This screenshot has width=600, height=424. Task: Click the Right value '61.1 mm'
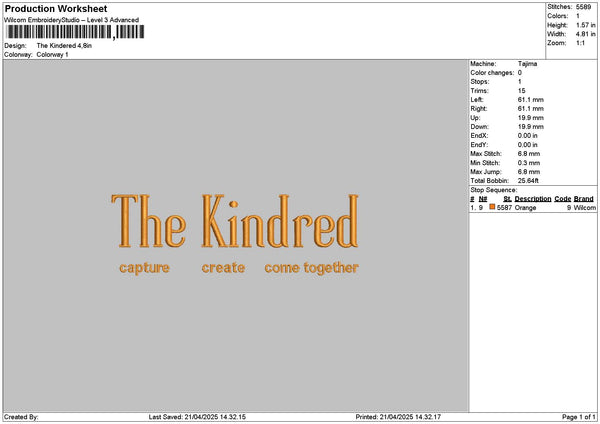(x=530, y=109)
